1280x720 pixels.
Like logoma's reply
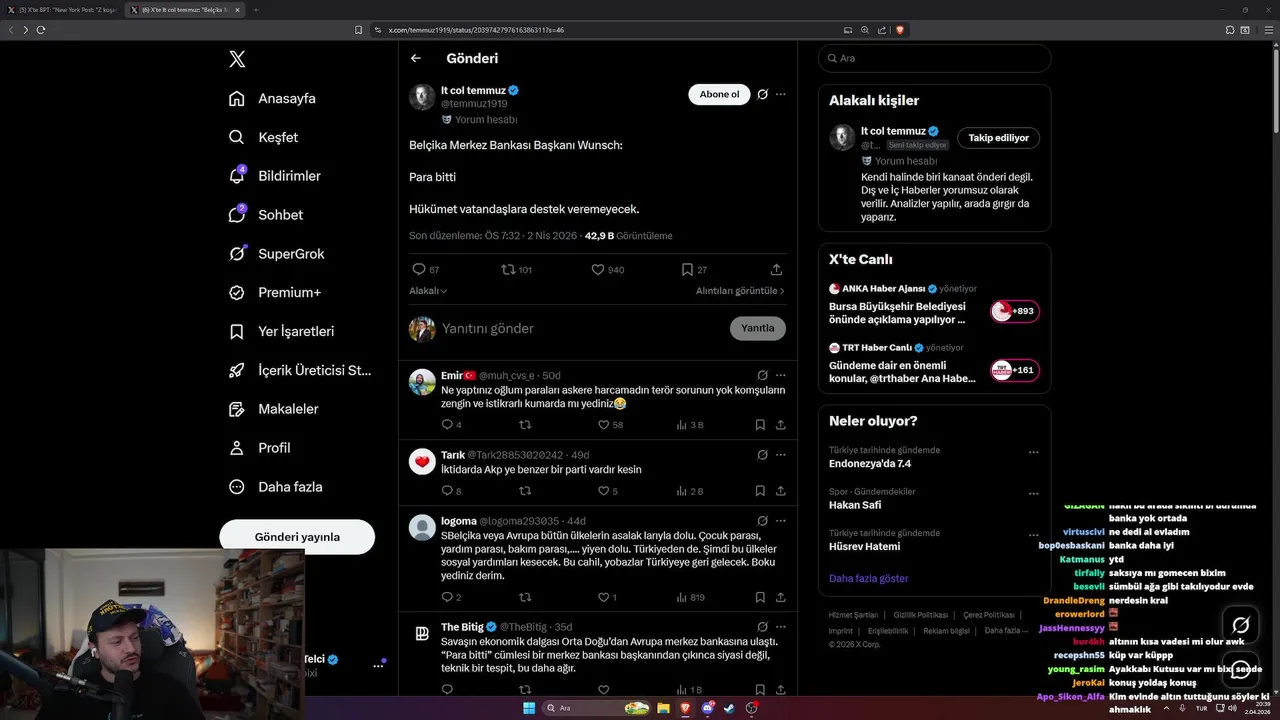[603, 597]
